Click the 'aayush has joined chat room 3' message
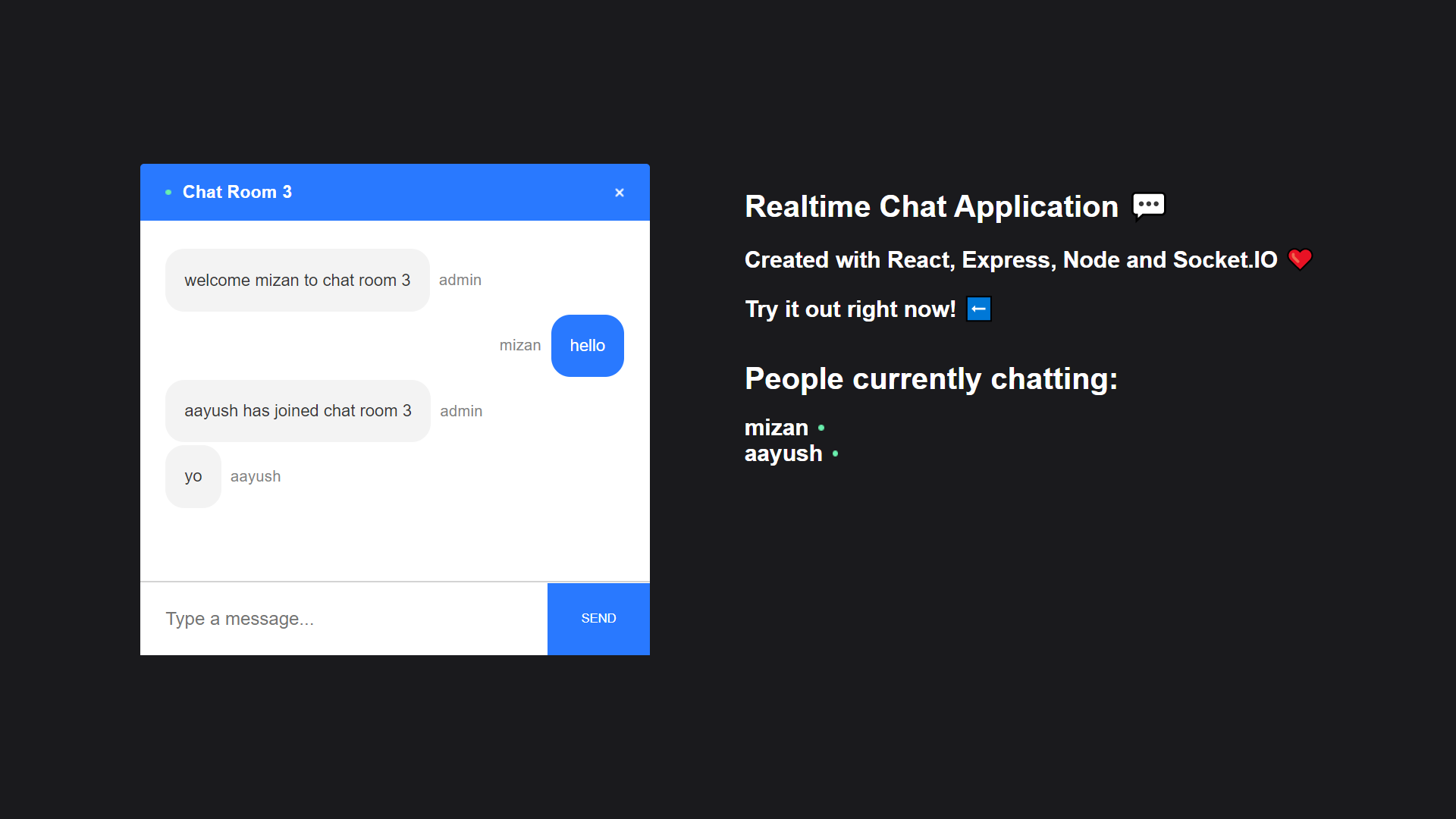Viewport: 1456px width, 819px height. (297, 411)
